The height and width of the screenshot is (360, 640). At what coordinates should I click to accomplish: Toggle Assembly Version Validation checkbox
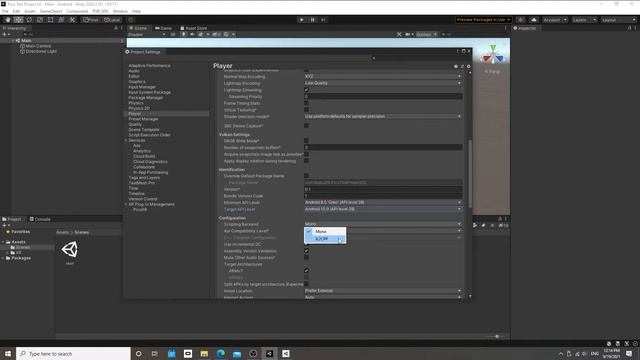306,251
